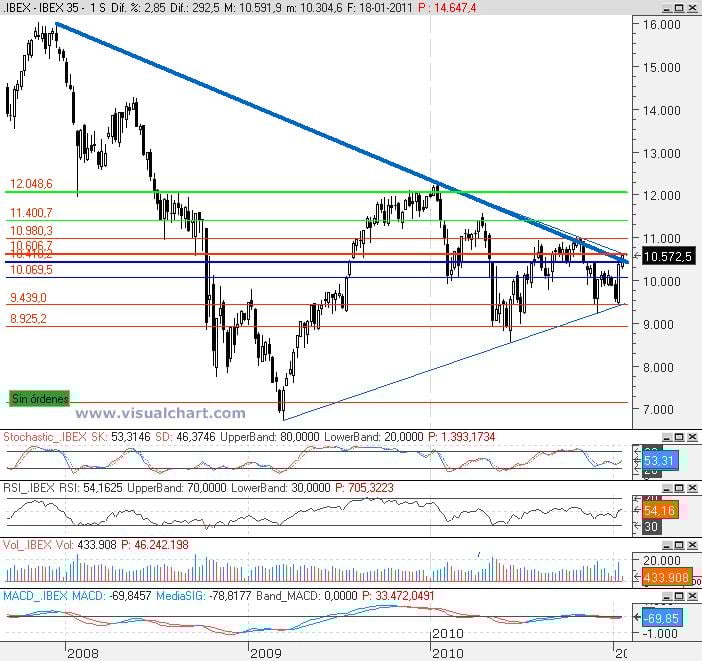This screenshot has width=702, height=661.
Task: Close the main IBEX 35 chart window
Action: point(692,8)
